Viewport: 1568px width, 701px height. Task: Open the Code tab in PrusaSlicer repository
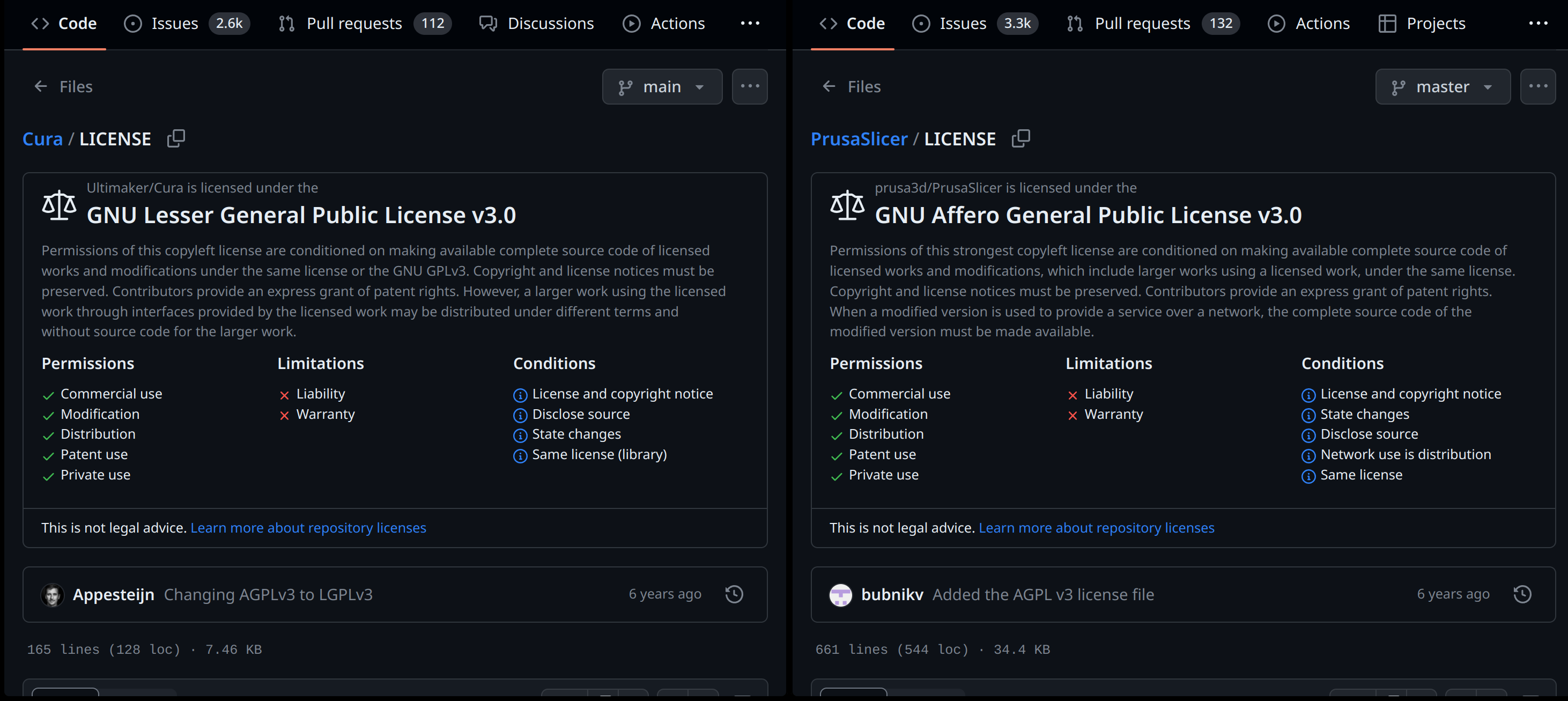[852, 23]
